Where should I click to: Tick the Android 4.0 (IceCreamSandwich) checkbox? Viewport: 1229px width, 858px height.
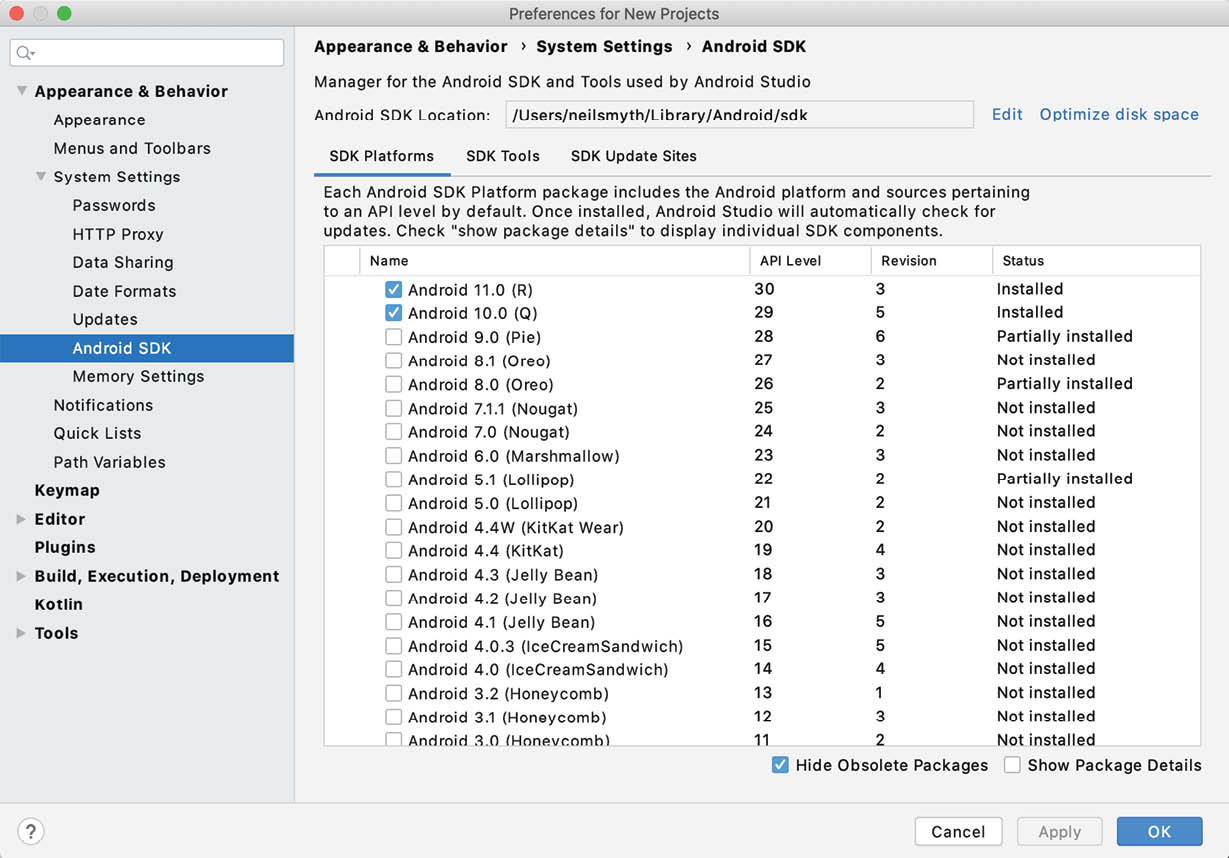point(394,669)
